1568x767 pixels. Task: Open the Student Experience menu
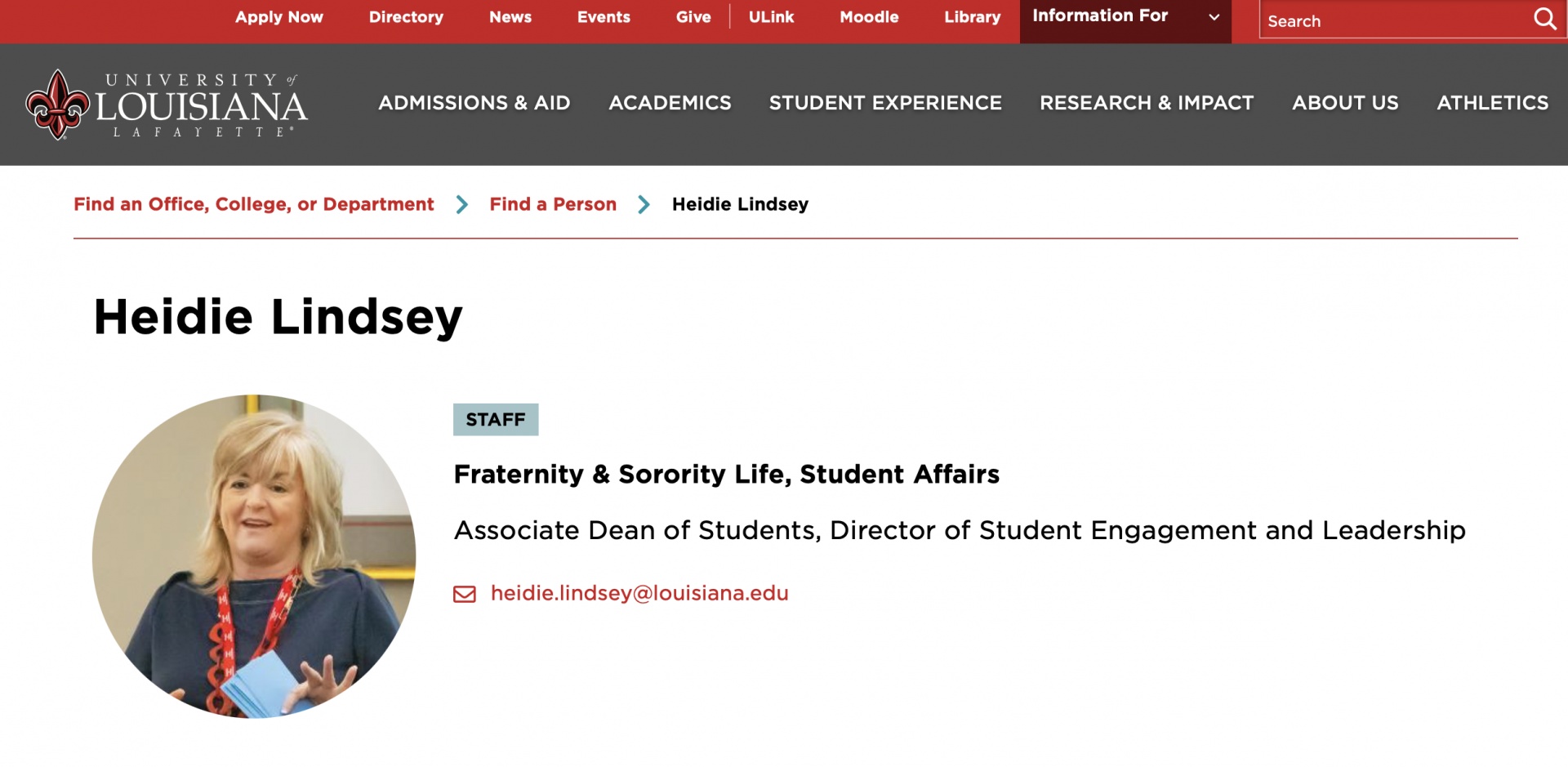click(885, 103)
